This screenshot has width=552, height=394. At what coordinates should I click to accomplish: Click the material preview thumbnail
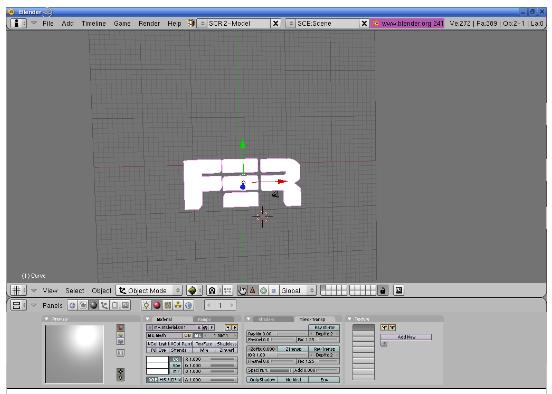click(x=74, y=354)
